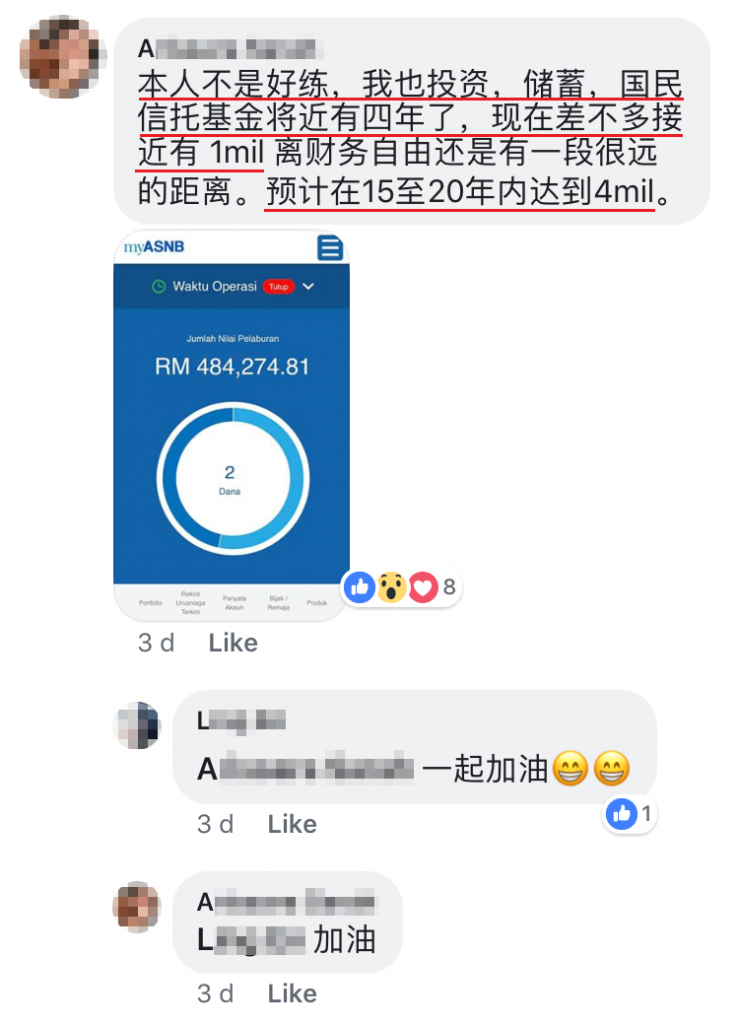The image size is (738, 1024).
Task: Click the red Tutup status badge
Action: pyautogui.click(x=279, y=287)
